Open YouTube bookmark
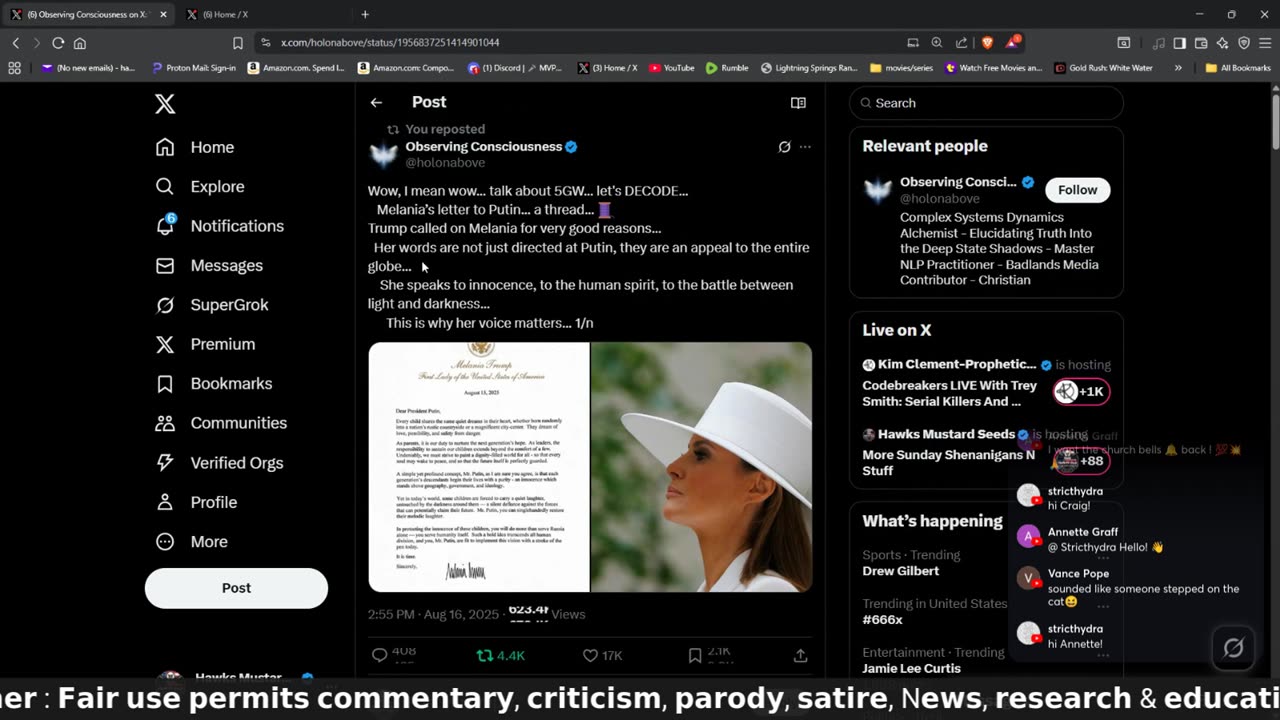The image size is (1280, 720). (x=672, y=68)
